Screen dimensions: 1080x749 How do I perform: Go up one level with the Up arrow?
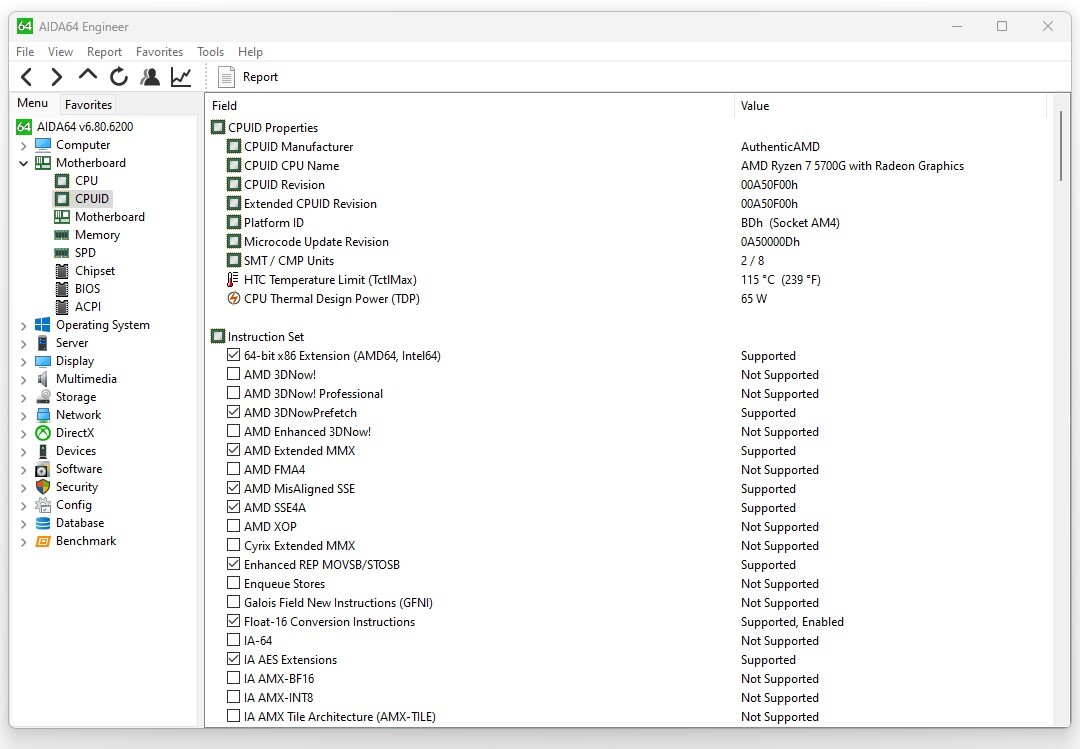click(87, 74)
